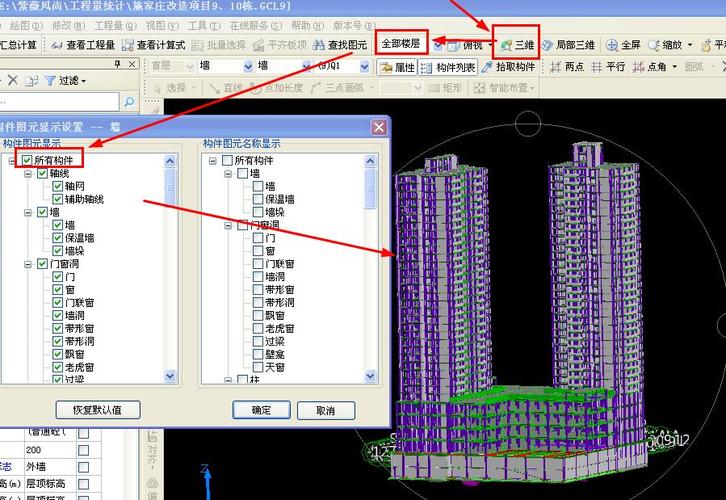Click the 汇总计算 toolbar button
Image resolution: width=726 pixels, height=500 pixels.
coord(18,45)
